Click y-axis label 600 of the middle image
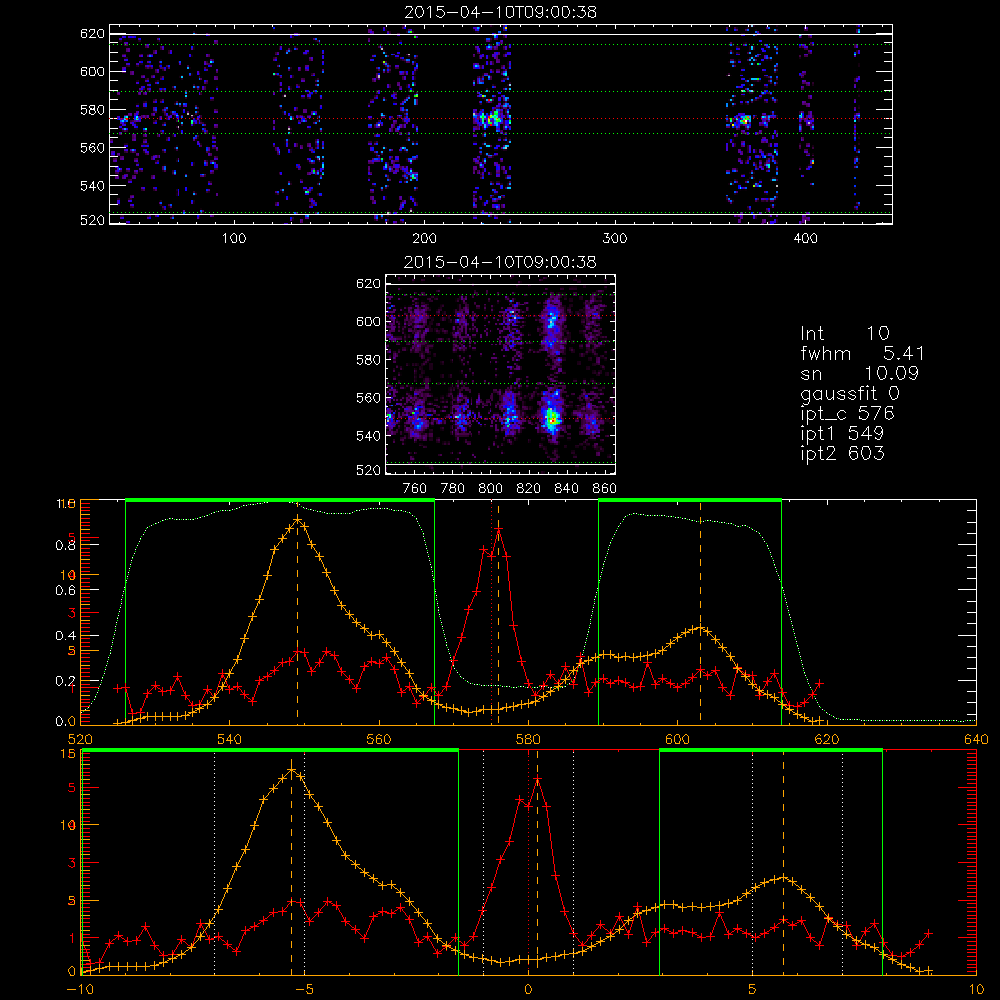 pos(368,321)
